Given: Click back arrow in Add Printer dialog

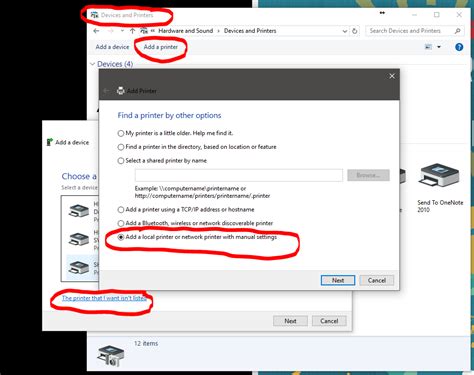Looking at the screenshot, I should [107, 91].
